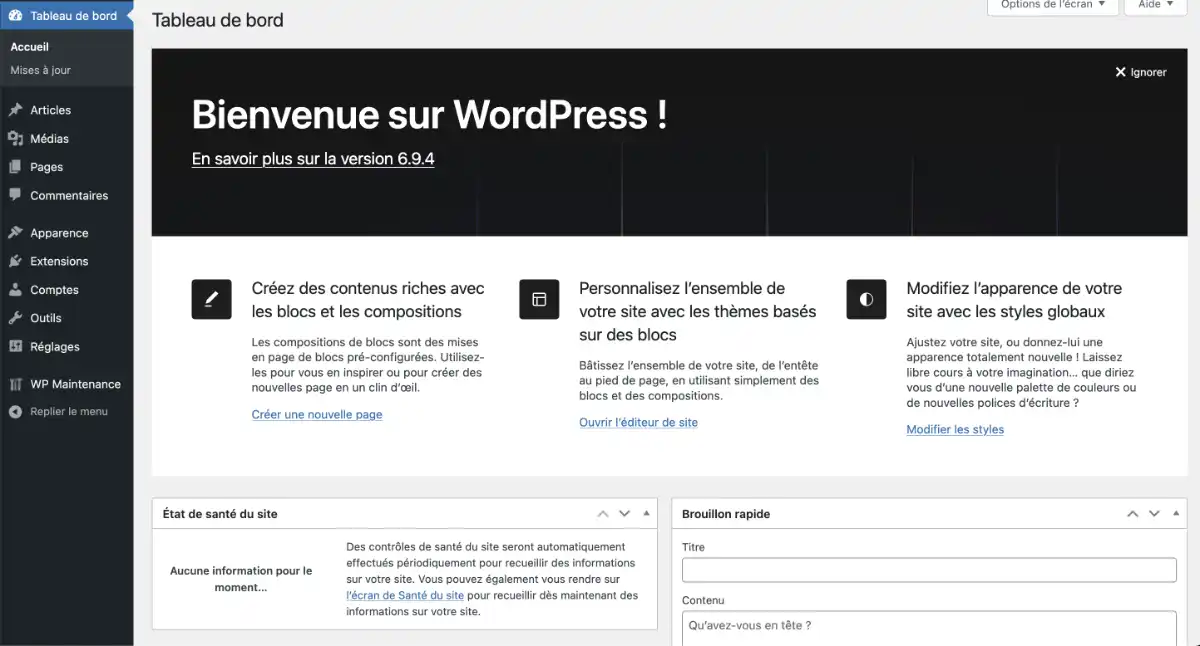This screenshot has height=646, width=1200.
Task: Open the Options de l'écran dropdown
Action: coord(1052,5)
